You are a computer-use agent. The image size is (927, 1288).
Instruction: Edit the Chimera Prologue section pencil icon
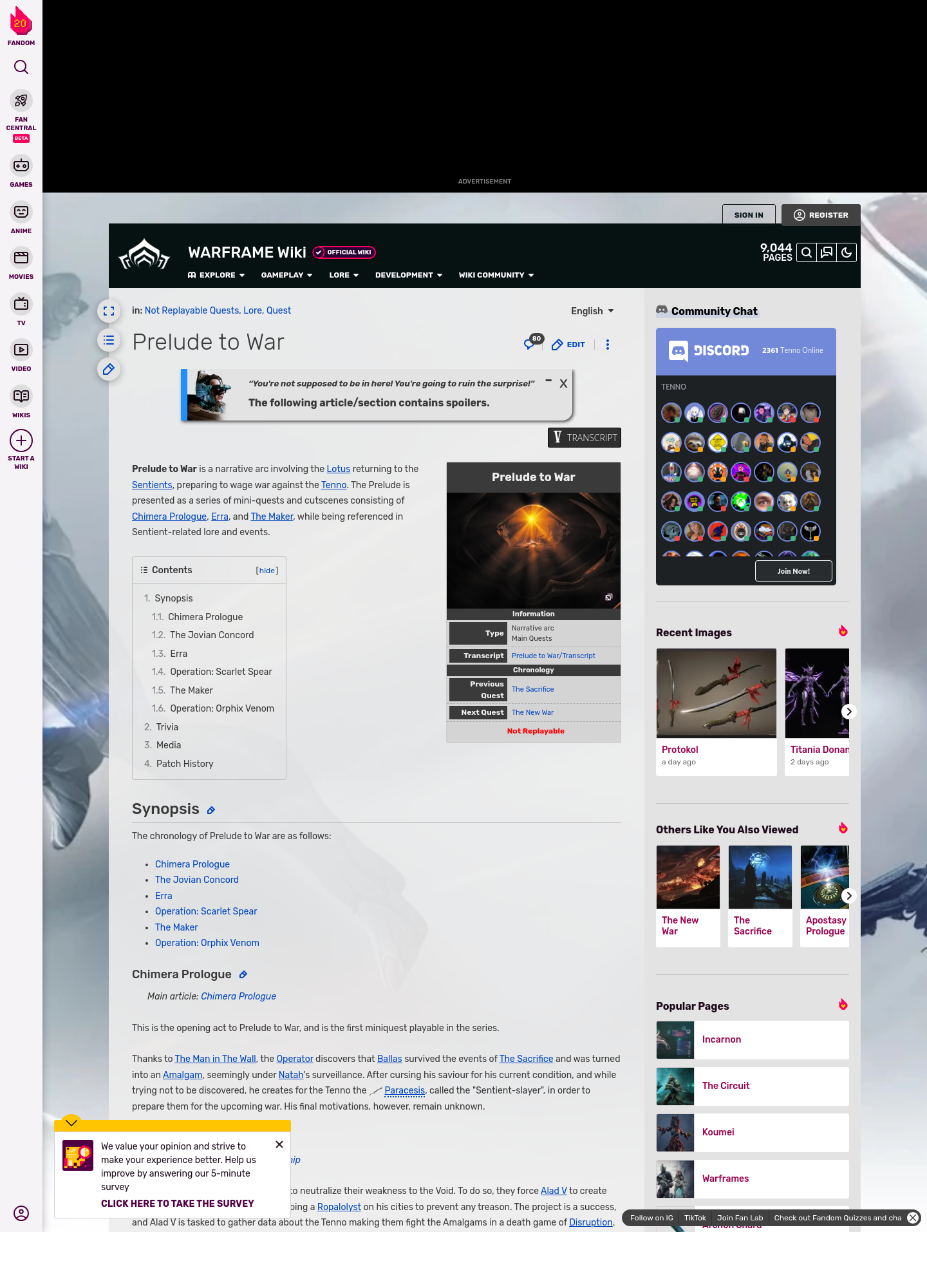tap(243, 974)
